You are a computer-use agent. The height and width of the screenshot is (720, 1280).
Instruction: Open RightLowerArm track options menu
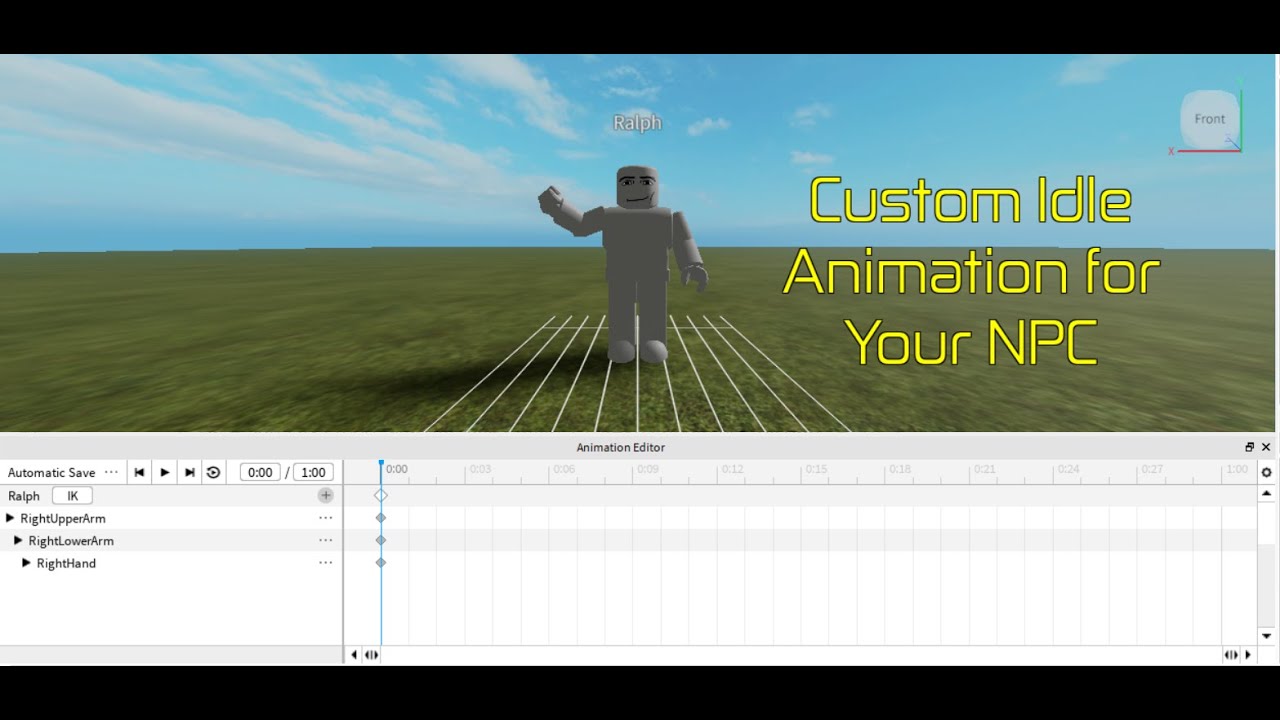(325, 540)
